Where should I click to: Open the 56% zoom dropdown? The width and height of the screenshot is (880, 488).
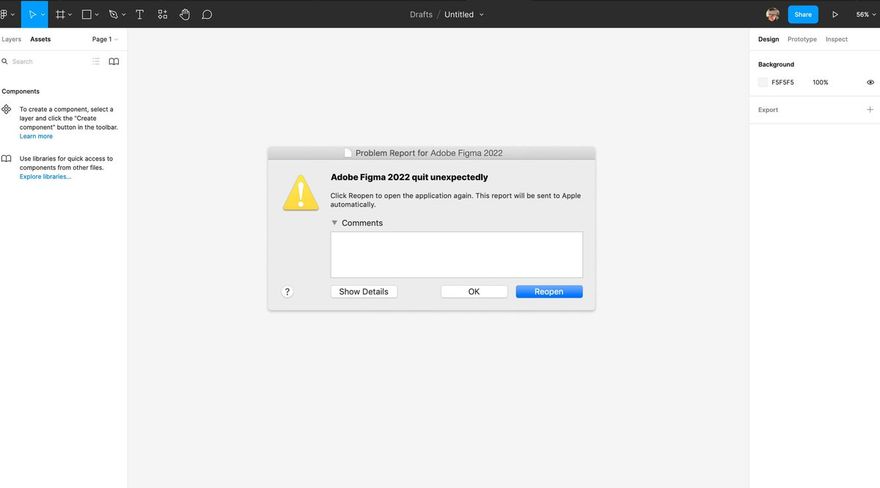[865, 15]
